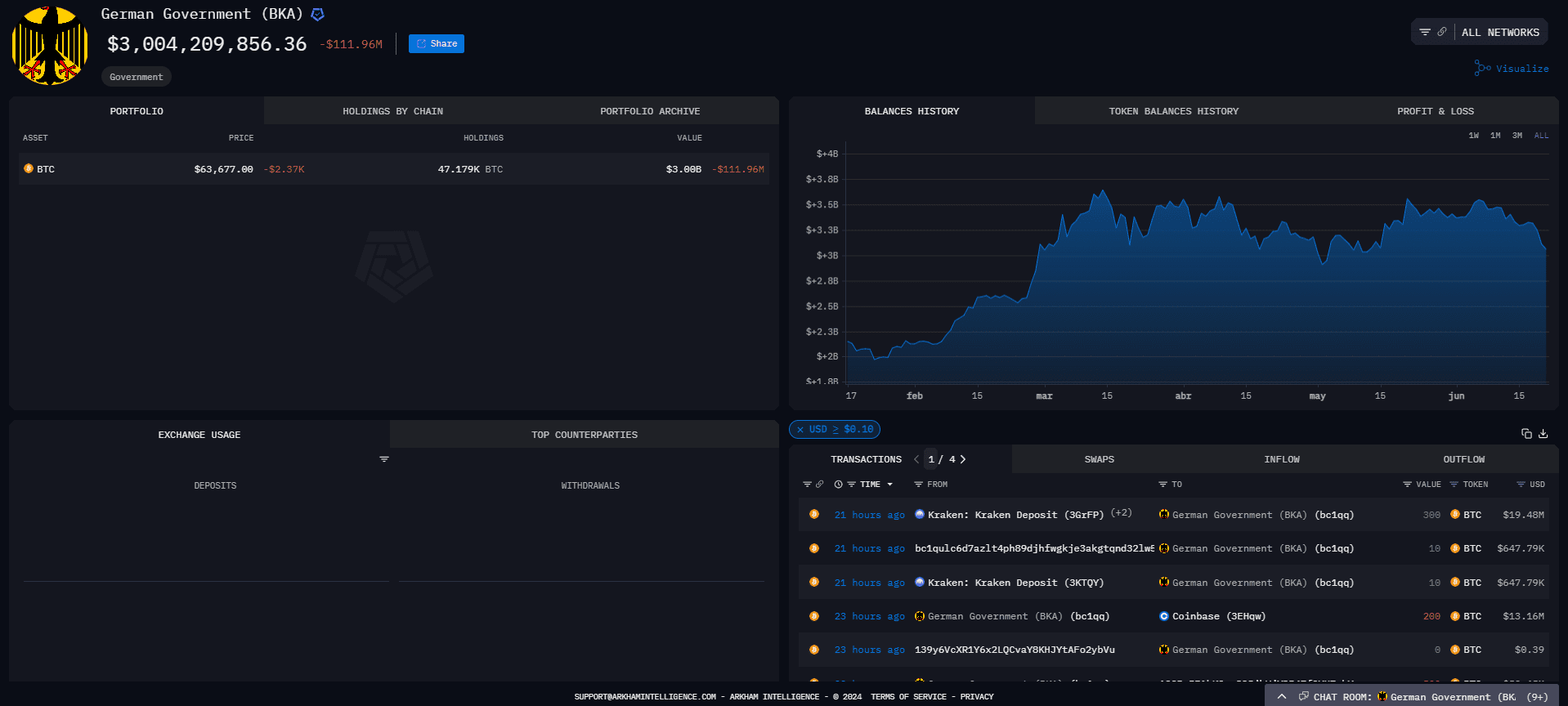The image size is (1568, 706).
Task: Click the leading coin icon on the $0.39 transaction row
Action: coord(814,649)
